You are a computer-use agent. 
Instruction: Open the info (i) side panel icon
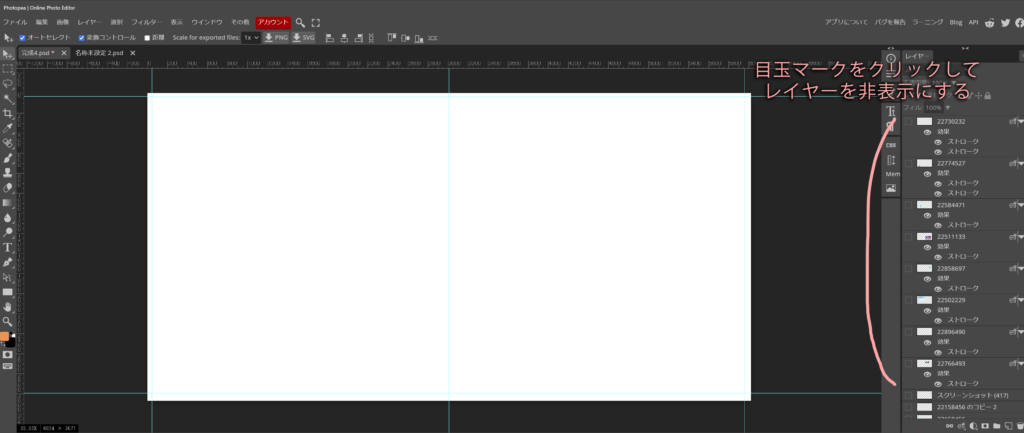pyautogui.click(x=891, y=58)
